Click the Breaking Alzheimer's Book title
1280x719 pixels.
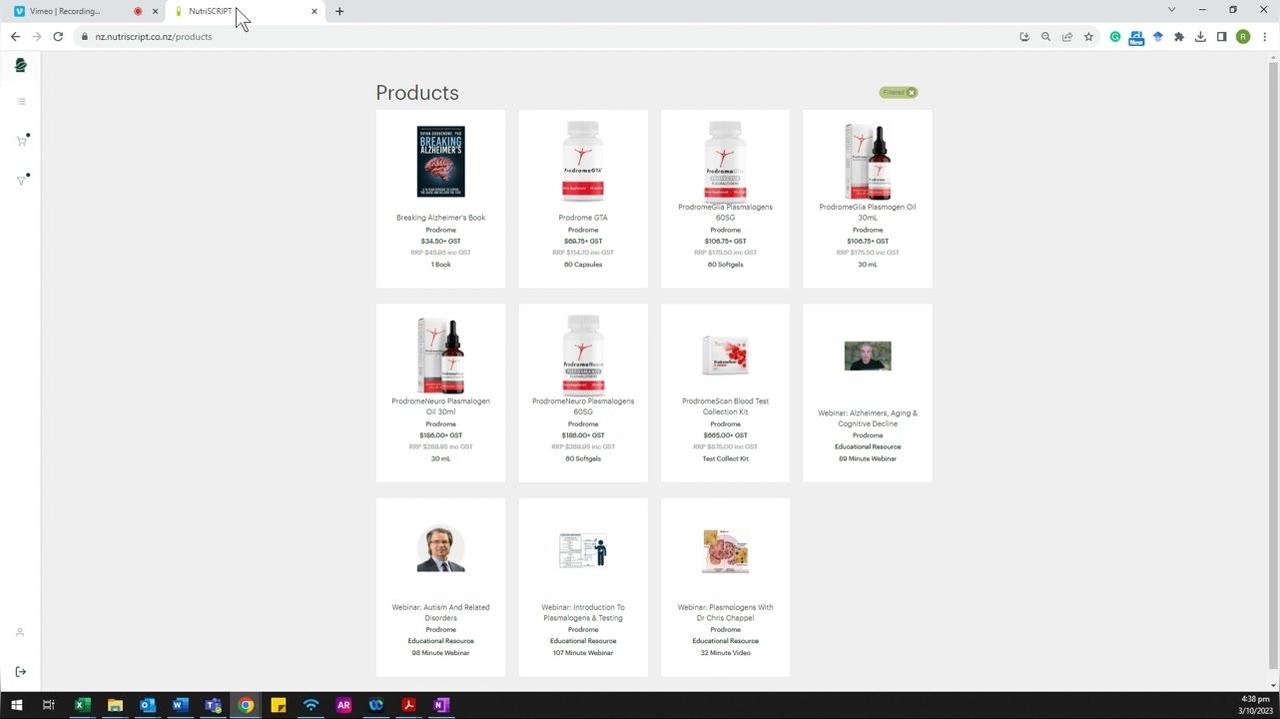tap(441, 217)
